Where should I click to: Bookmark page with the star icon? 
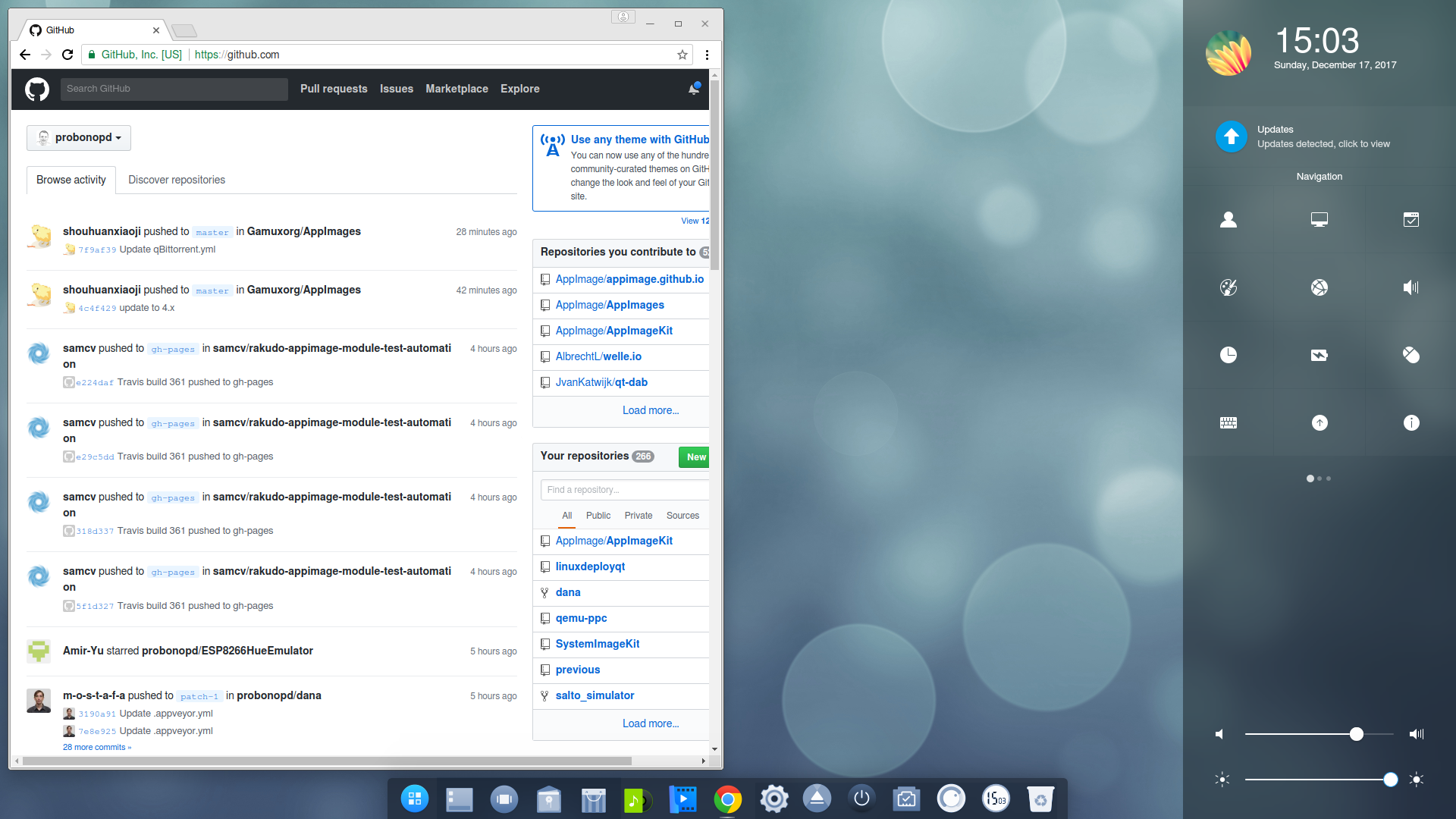tap(682, 55)
